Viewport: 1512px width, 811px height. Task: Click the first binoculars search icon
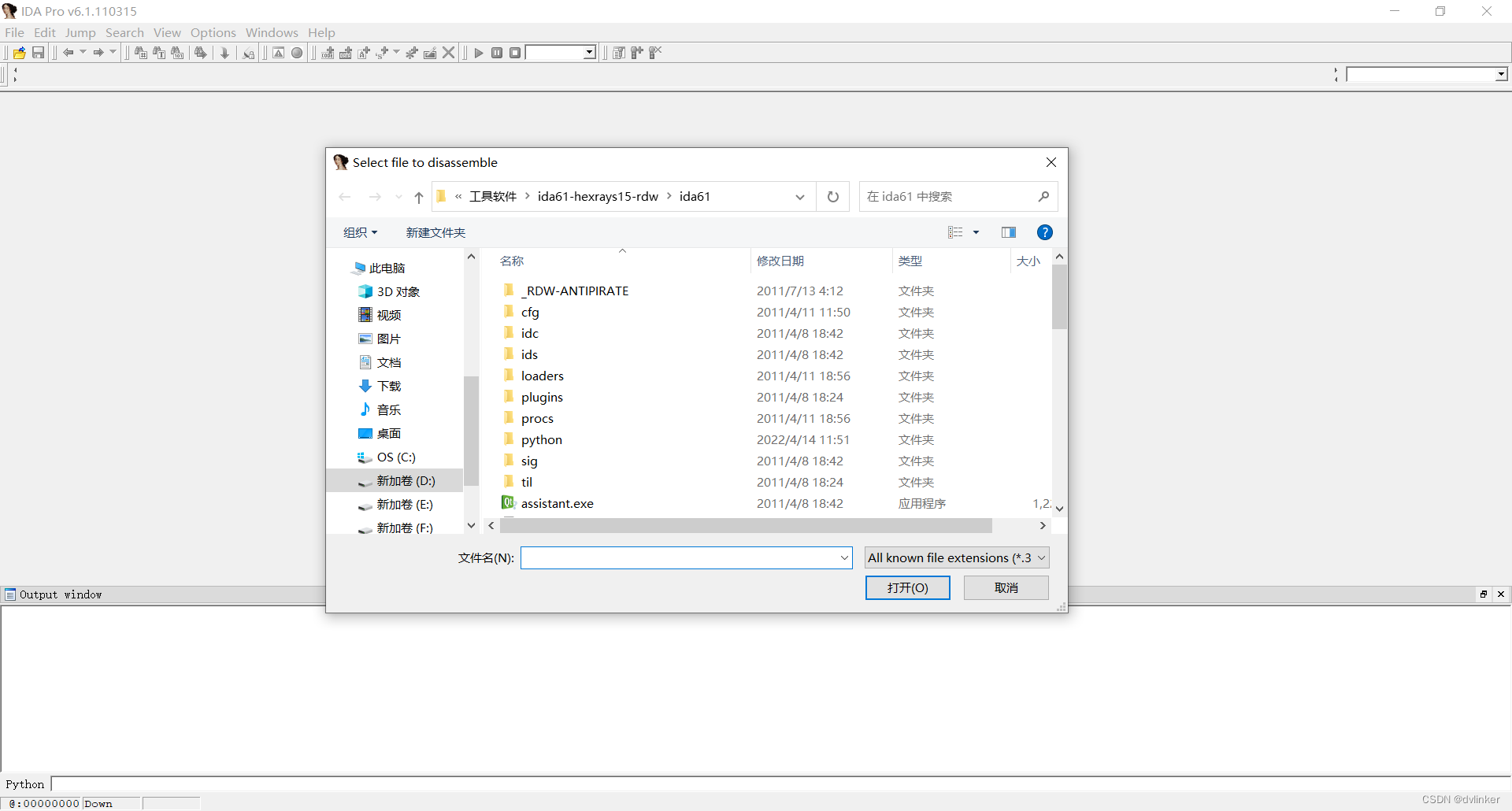pos(141,53)
